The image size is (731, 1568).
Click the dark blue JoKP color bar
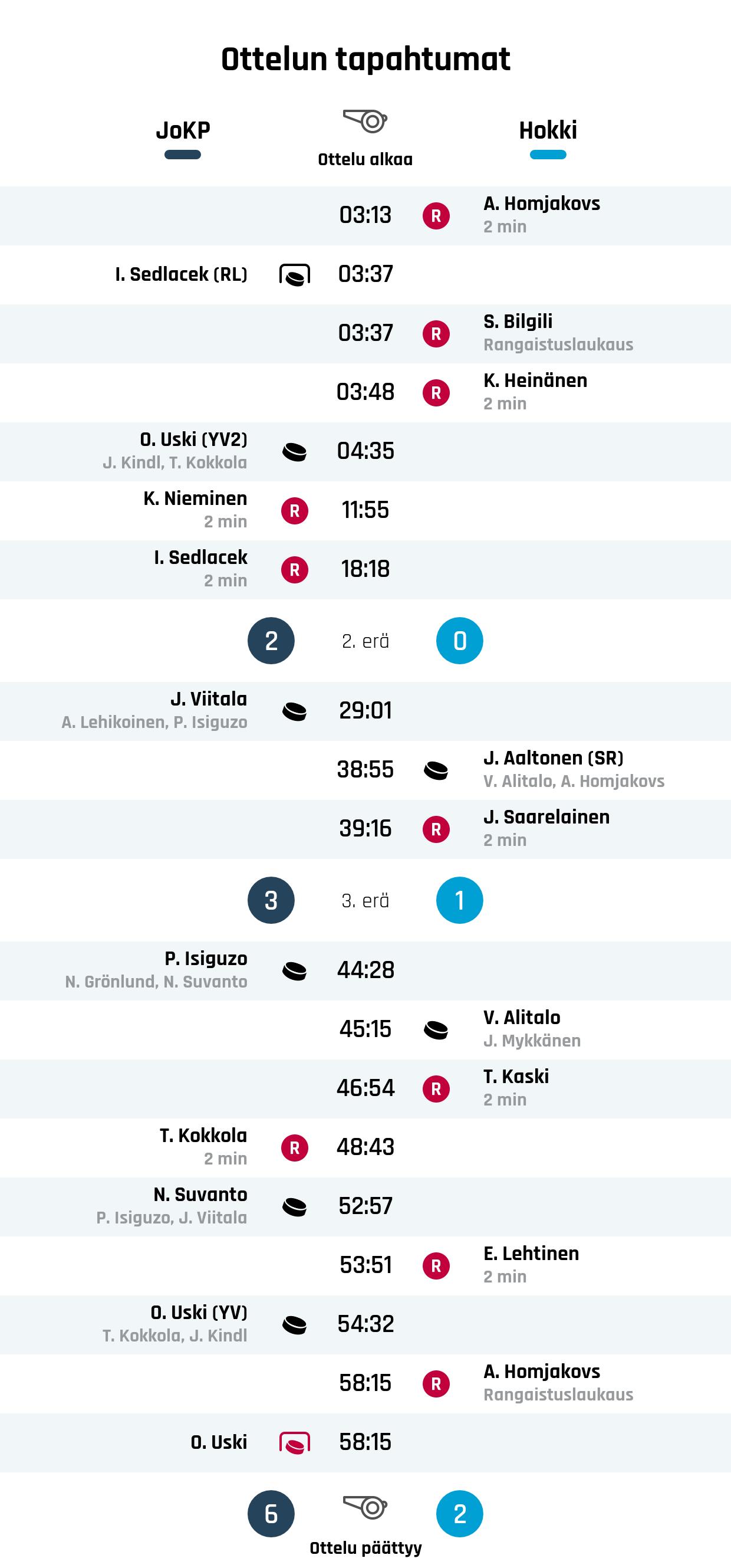point(183,155)
